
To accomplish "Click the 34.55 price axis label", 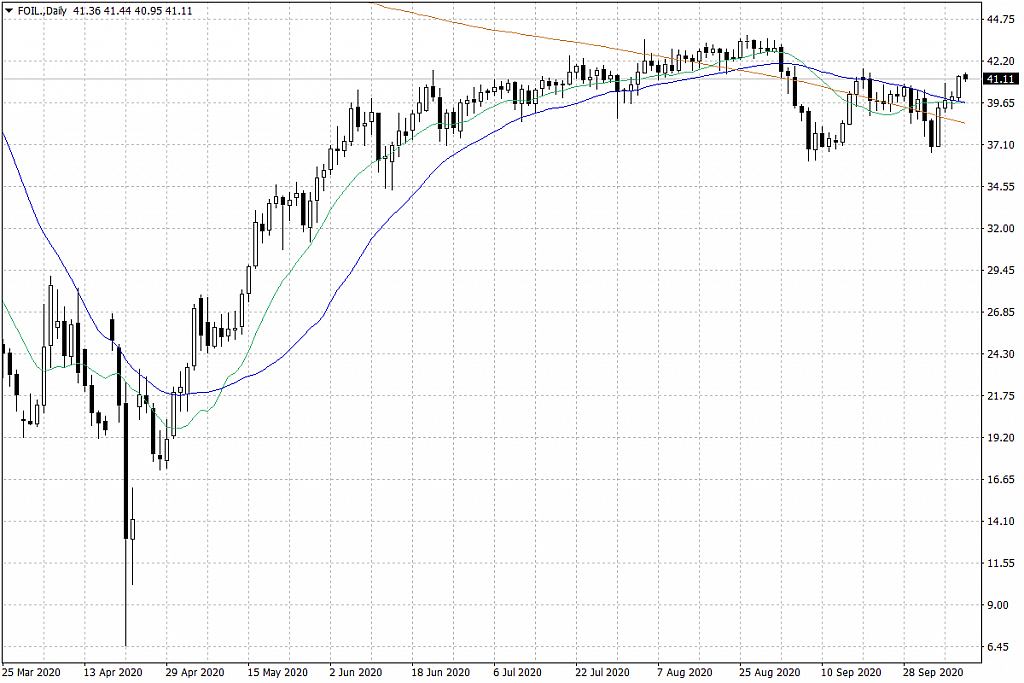I will coord(1001,187).
